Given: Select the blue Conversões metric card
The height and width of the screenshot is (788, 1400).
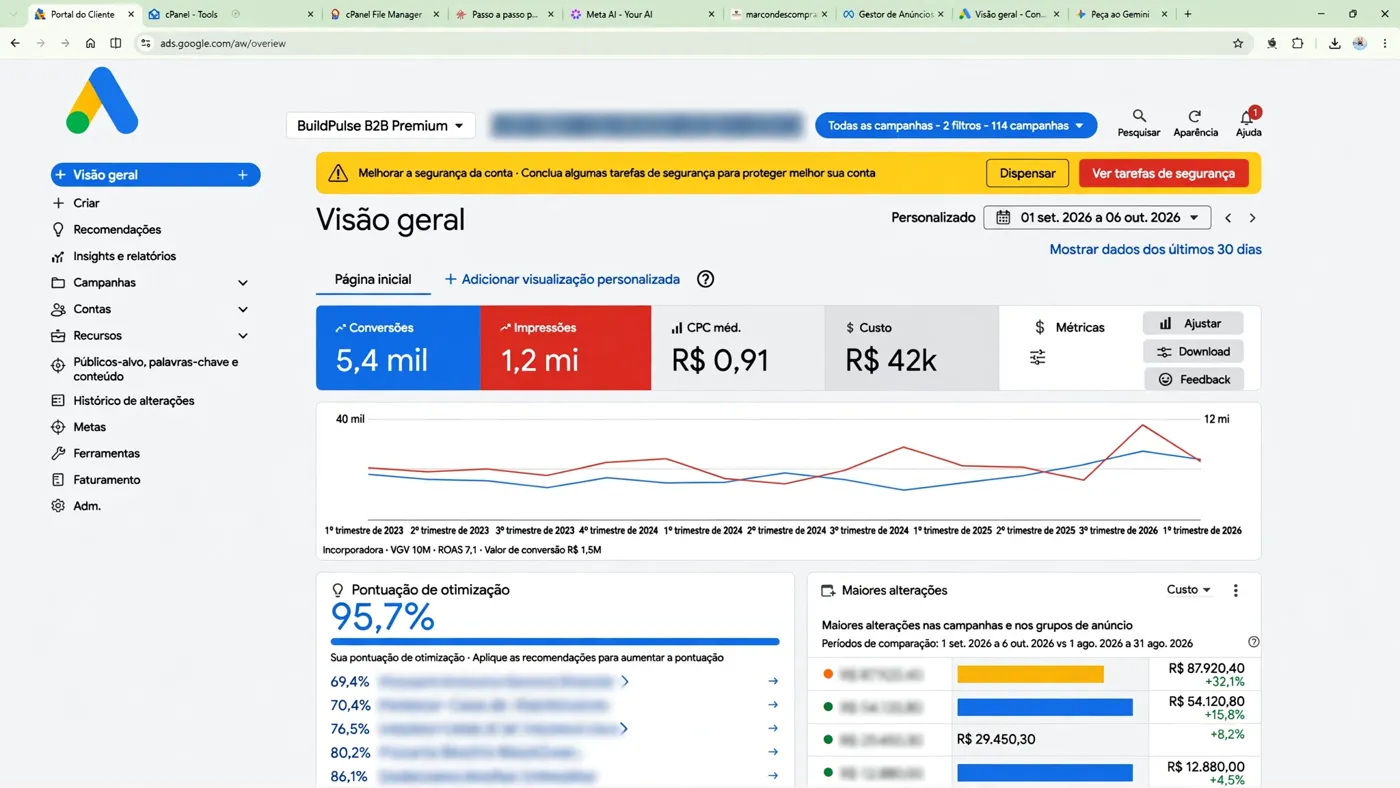Looking at the screenshot, I should click(398, 348).
